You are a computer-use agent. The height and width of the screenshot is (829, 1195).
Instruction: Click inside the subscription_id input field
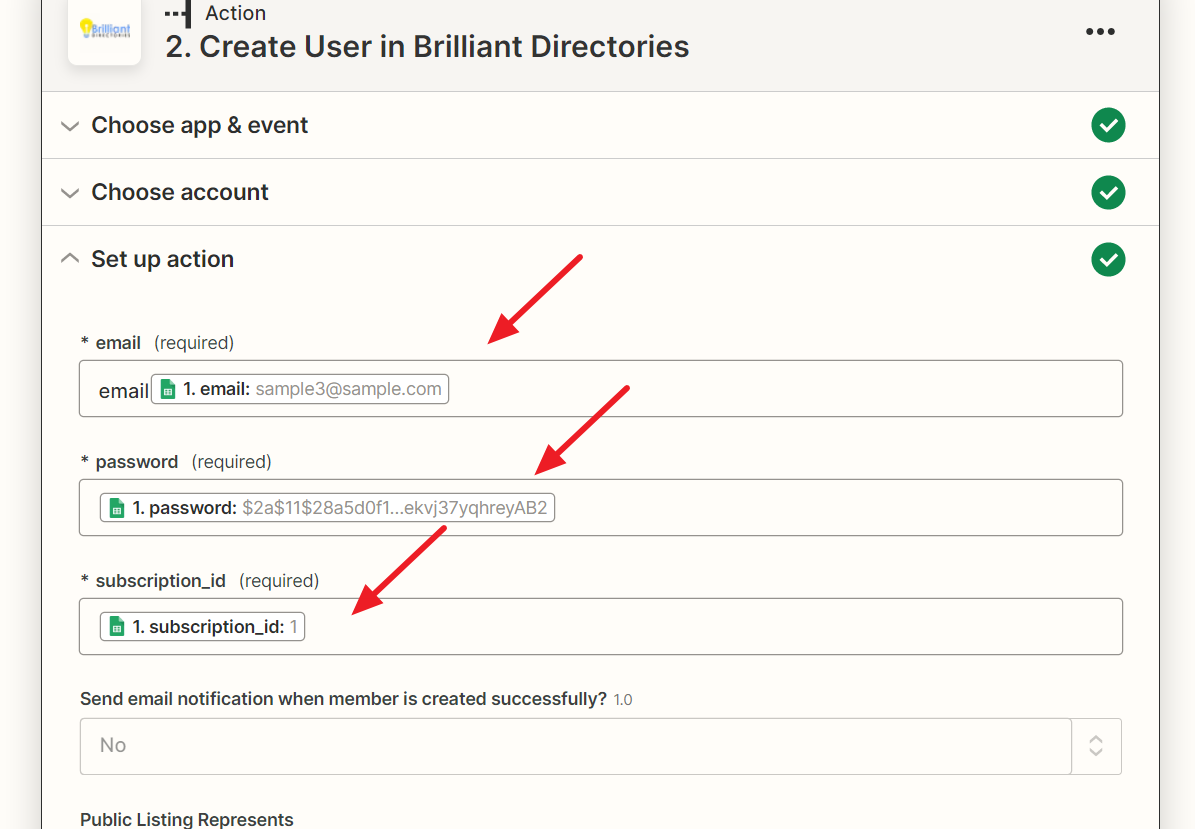click(x=601, y=626)
